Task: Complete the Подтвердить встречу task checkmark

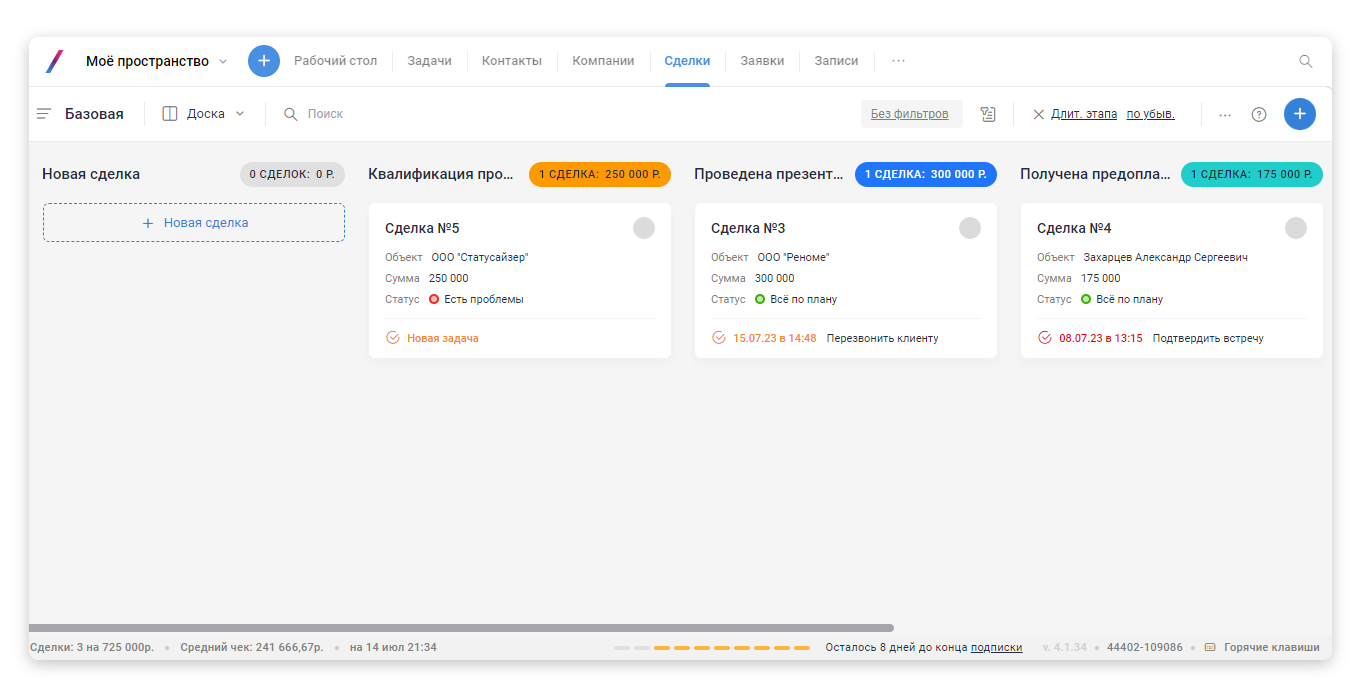Action: pyautogui.click(x=1045, y=338)
